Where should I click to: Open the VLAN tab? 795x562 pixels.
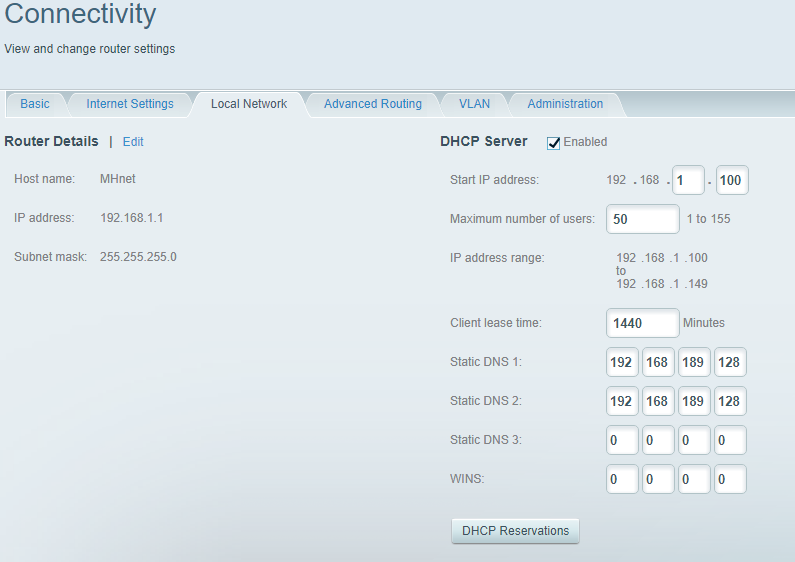tap(474, 104)
